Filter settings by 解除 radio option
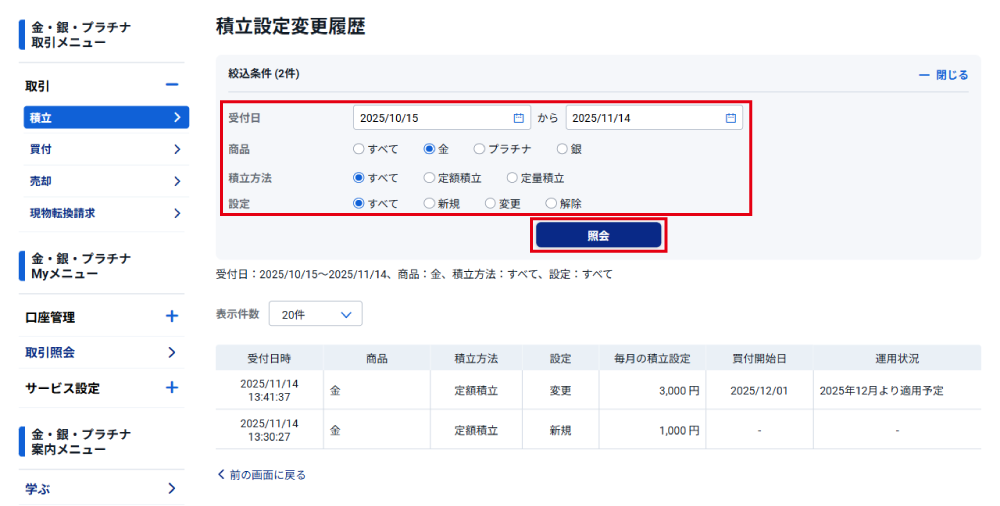Image resolution: width=1000 pixels, height=506 pixels. pos(551,204)
